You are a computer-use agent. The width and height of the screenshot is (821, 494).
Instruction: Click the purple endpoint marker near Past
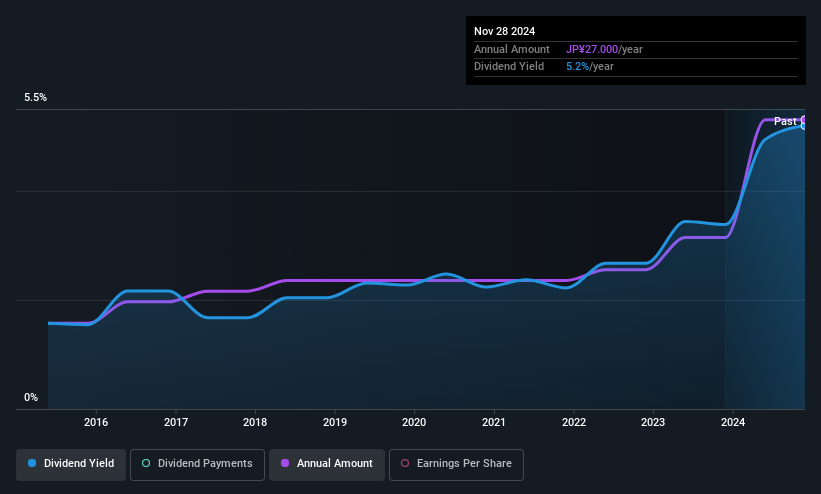(804, 120)
